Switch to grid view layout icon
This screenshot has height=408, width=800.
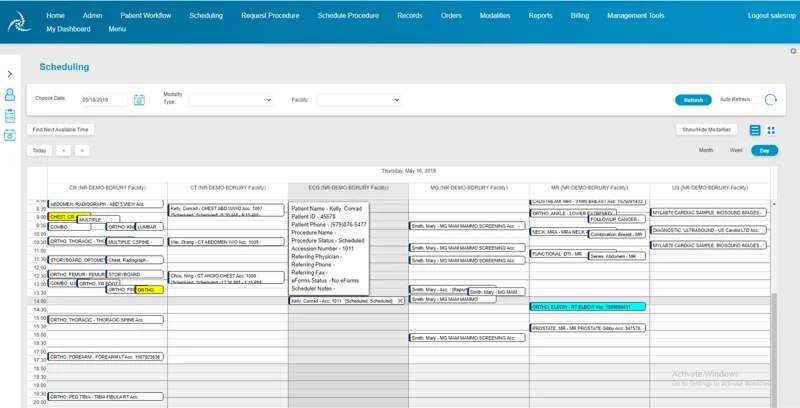tap(771, 130)
